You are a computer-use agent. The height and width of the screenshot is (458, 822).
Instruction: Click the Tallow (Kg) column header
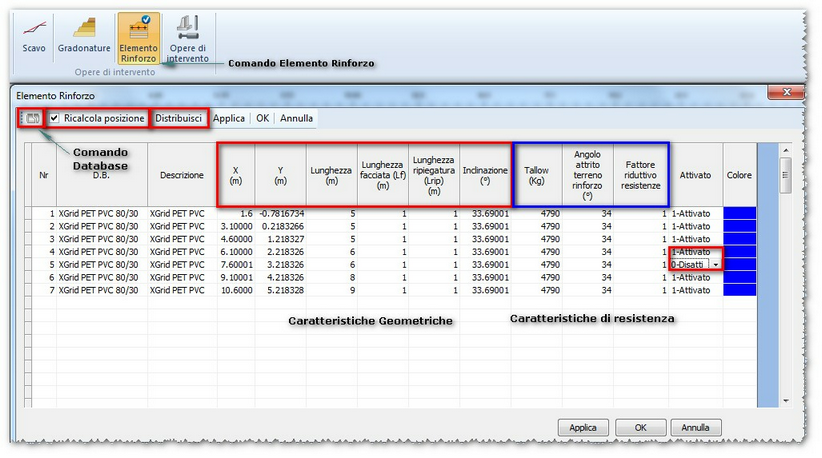point(536,175)
